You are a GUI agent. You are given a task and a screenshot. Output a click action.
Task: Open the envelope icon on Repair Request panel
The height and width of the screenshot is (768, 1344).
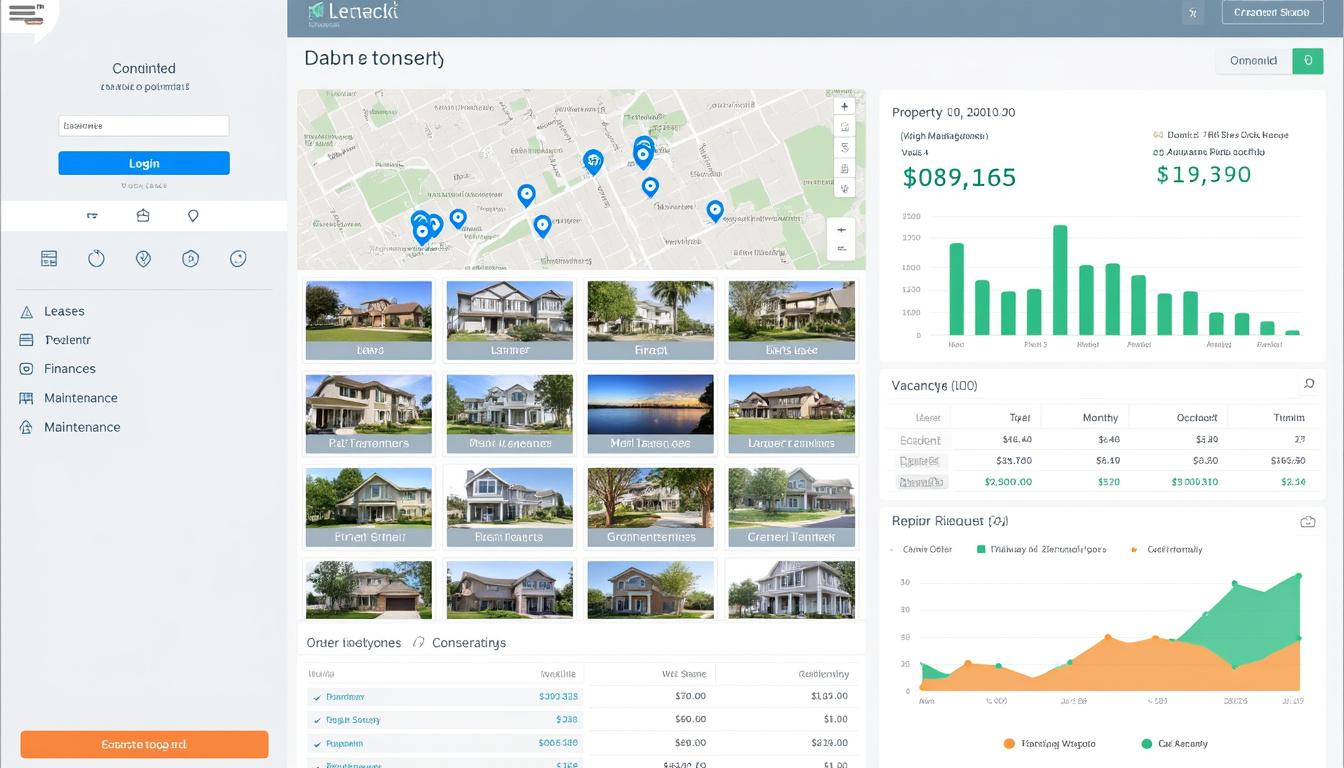[x=1308, y=521]
